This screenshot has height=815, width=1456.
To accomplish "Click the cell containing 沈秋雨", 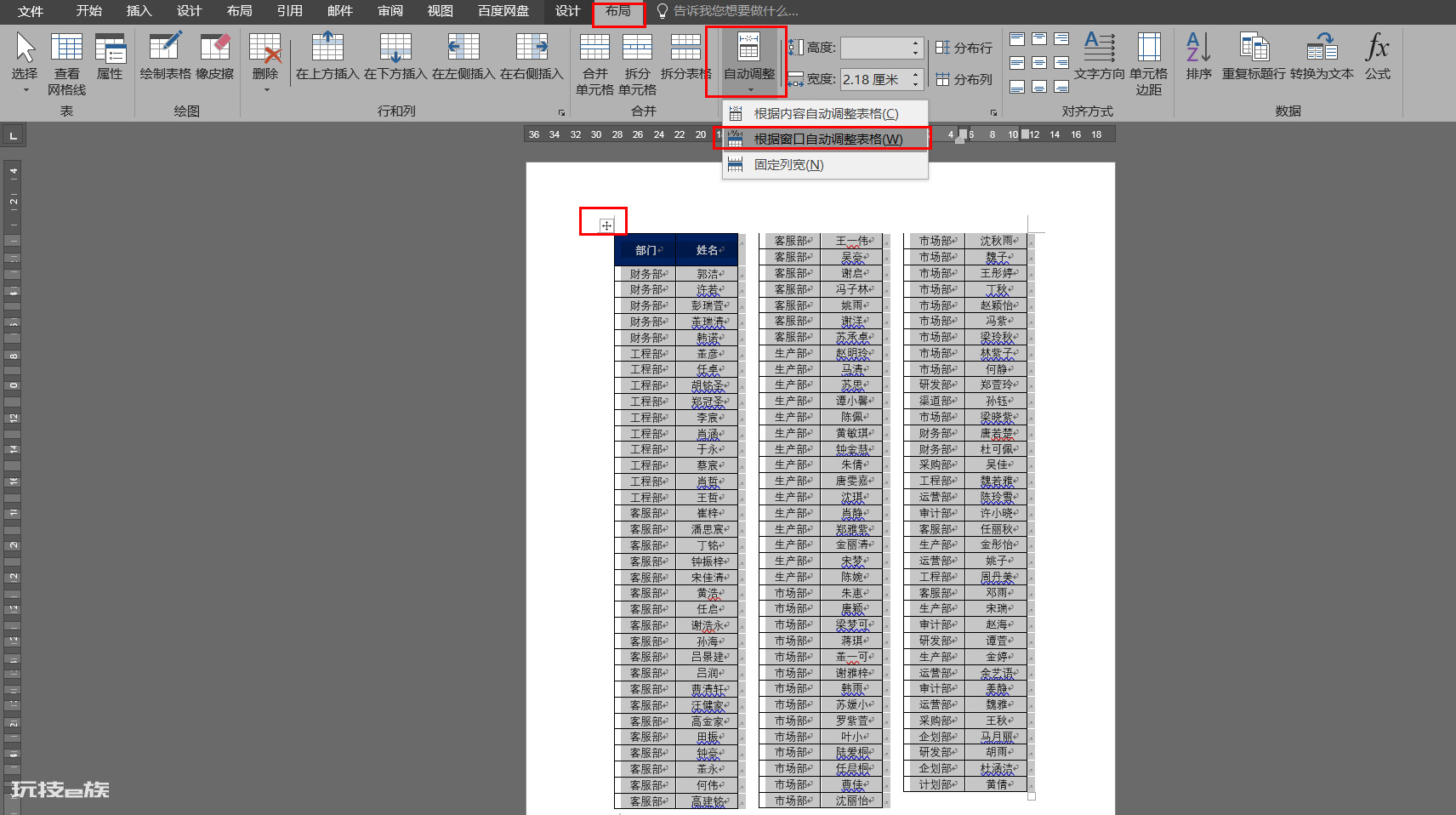I will coord(996,241).
